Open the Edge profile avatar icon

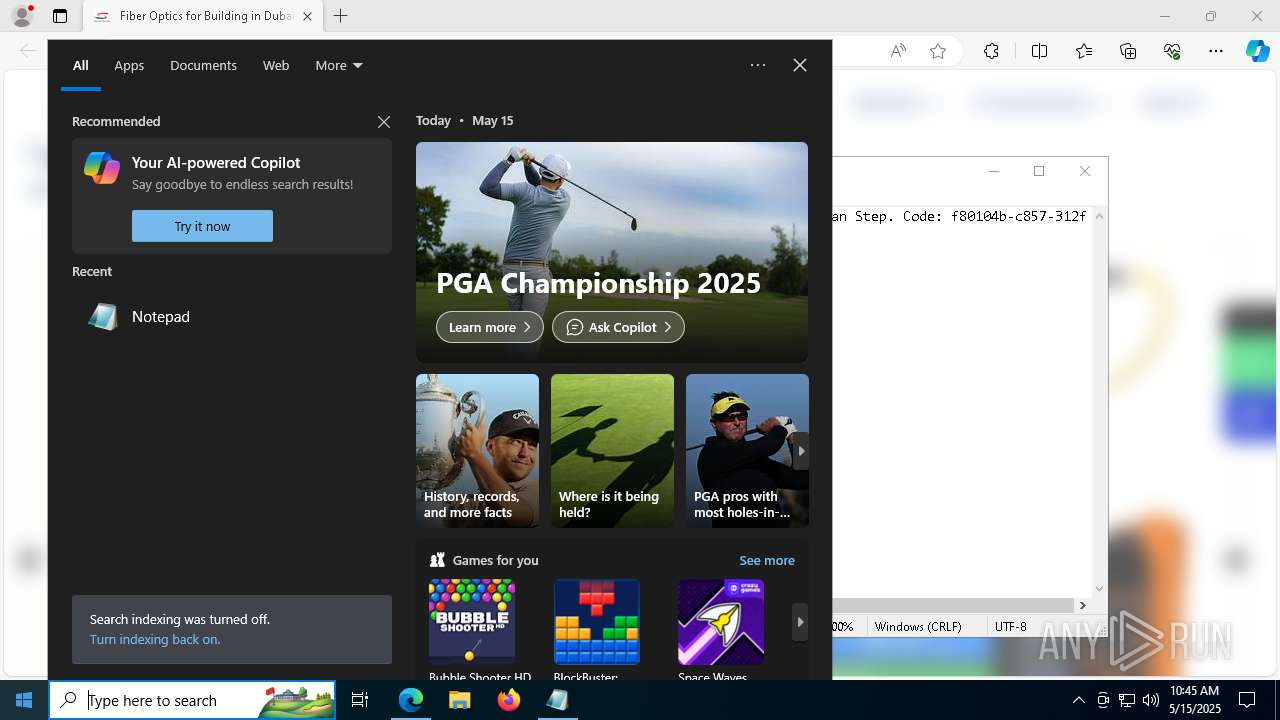pyautogui.click(x=22, y=16)
